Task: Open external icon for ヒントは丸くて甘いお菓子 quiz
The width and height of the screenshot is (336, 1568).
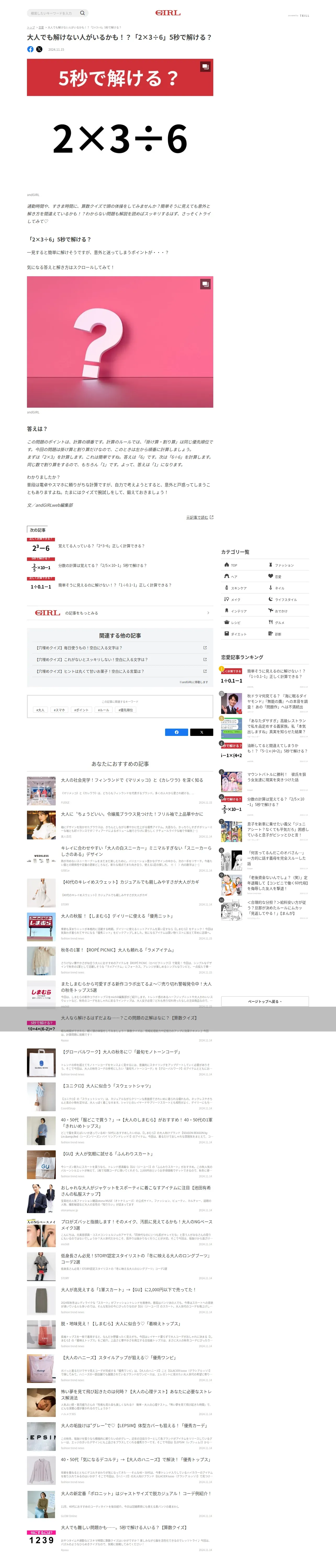Action: pos(205,671)
